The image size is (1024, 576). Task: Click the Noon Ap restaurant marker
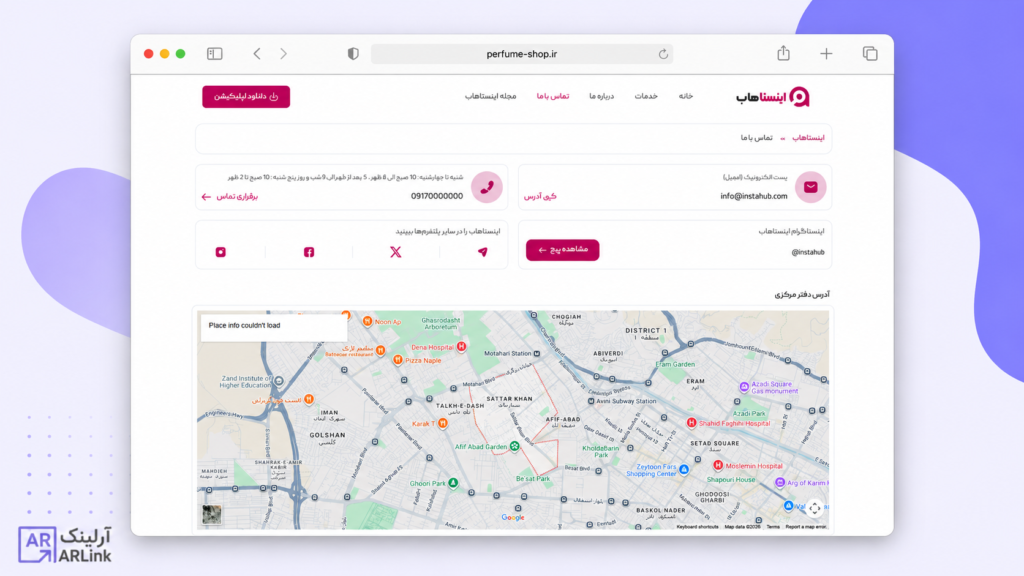click(x=368, y=321)
